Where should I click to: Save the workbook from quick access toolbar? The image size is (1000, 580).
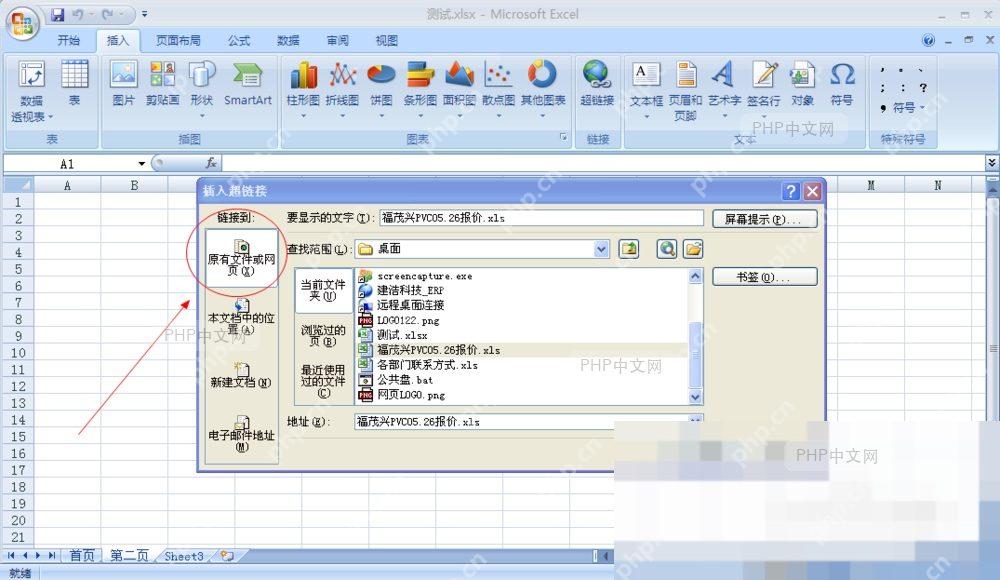pos(58,14)
